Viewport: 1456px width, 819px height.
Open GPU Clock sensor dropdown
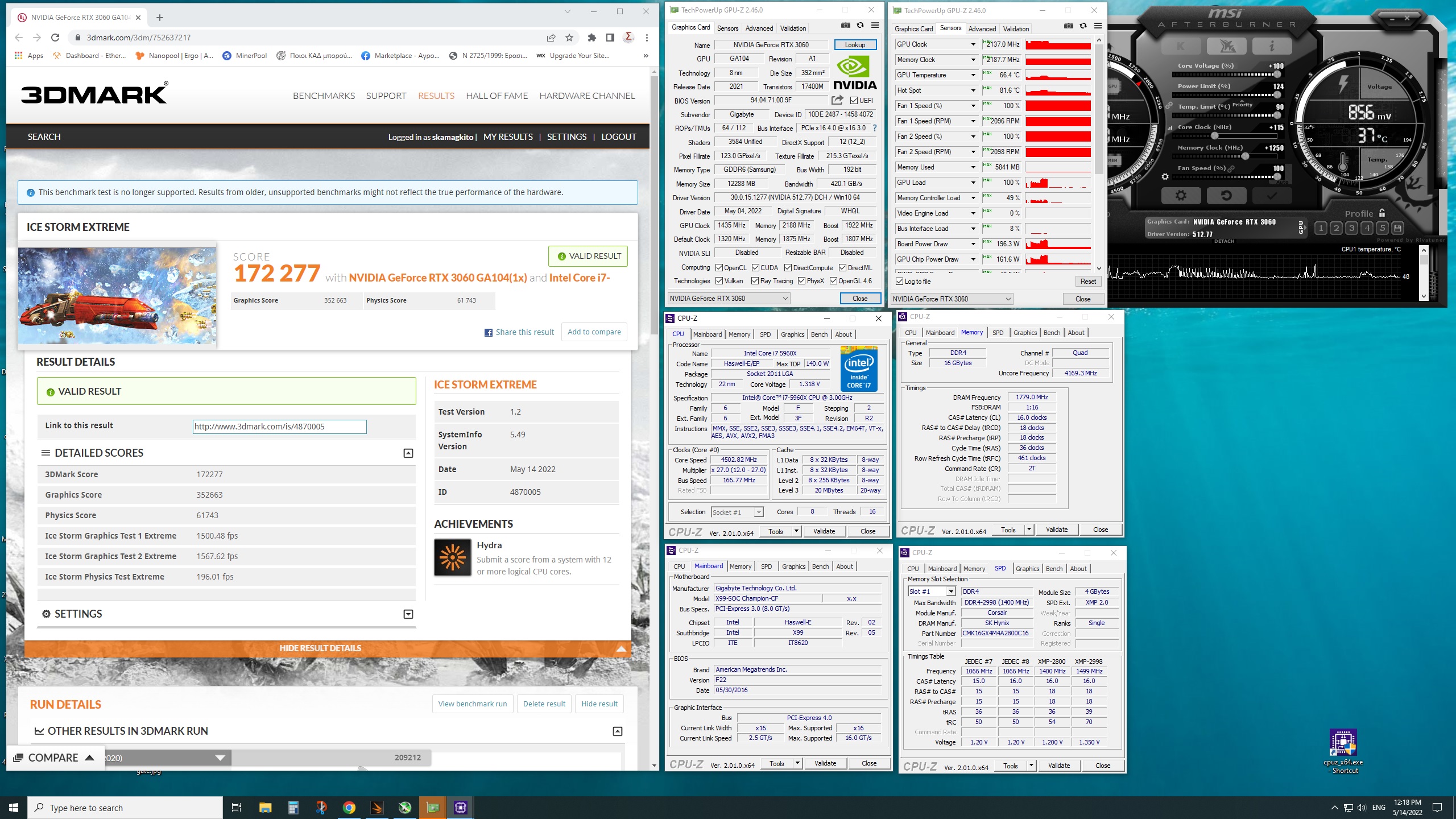pos(973,44)
